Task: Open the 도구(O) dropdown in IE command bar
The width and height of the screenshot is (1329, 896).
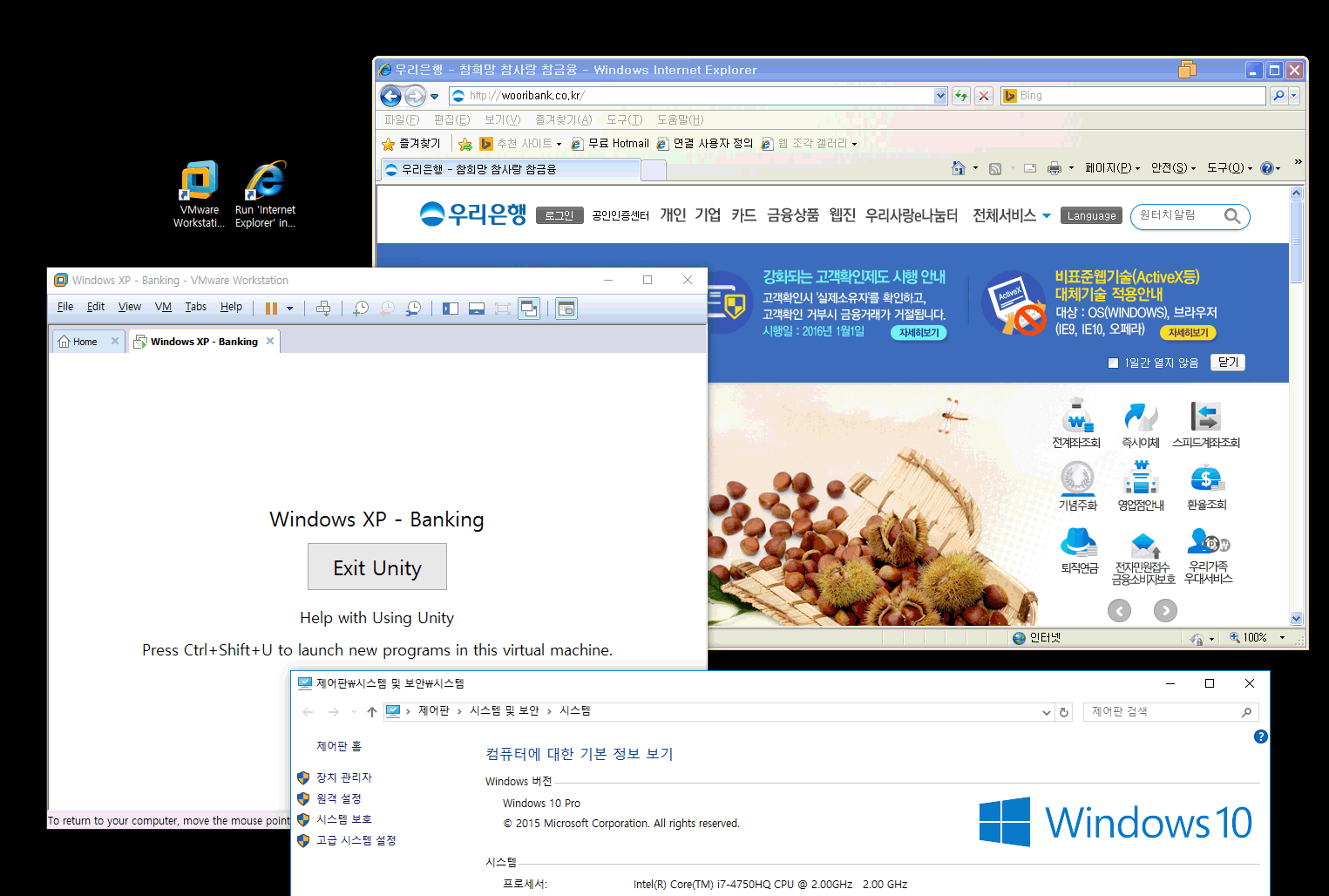Action: point(1230,168)
